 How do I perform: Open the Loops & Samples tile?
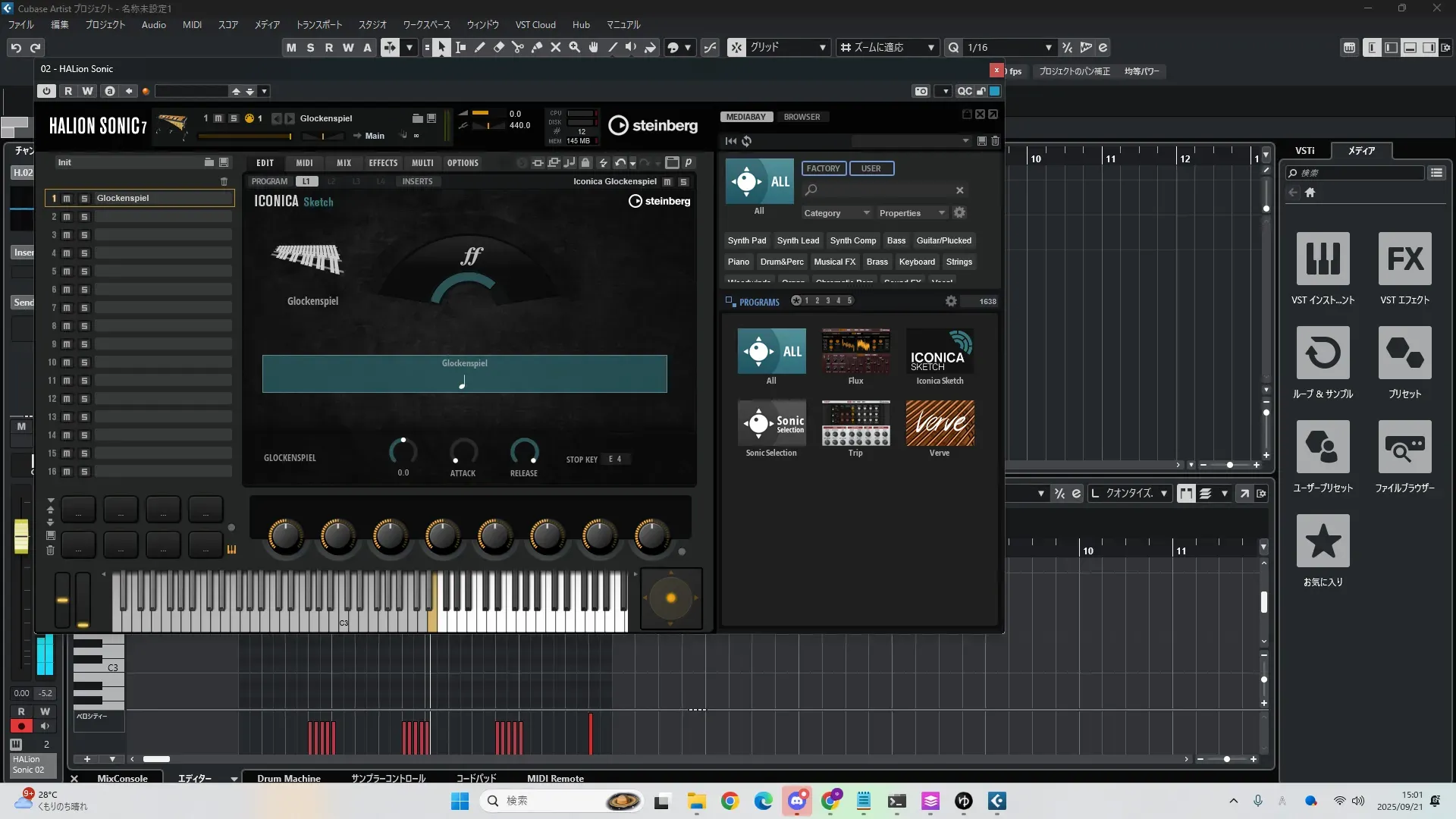pos(1323,353)
